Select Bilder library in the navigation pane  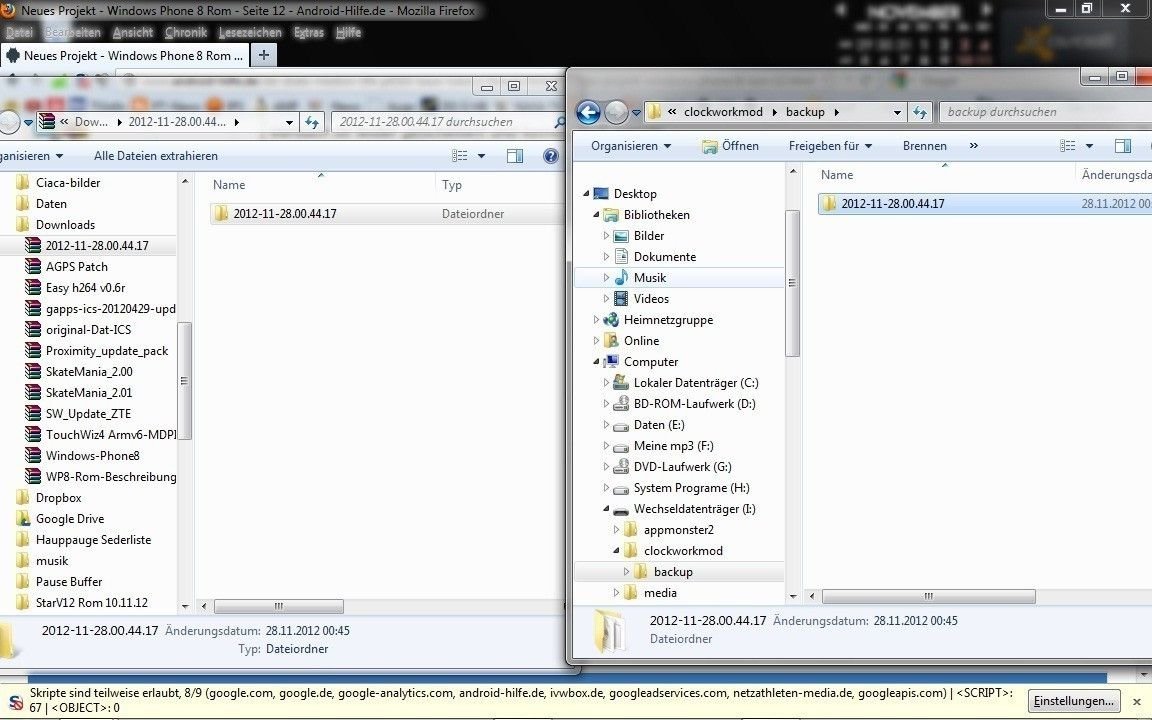[x=649, y=236]
